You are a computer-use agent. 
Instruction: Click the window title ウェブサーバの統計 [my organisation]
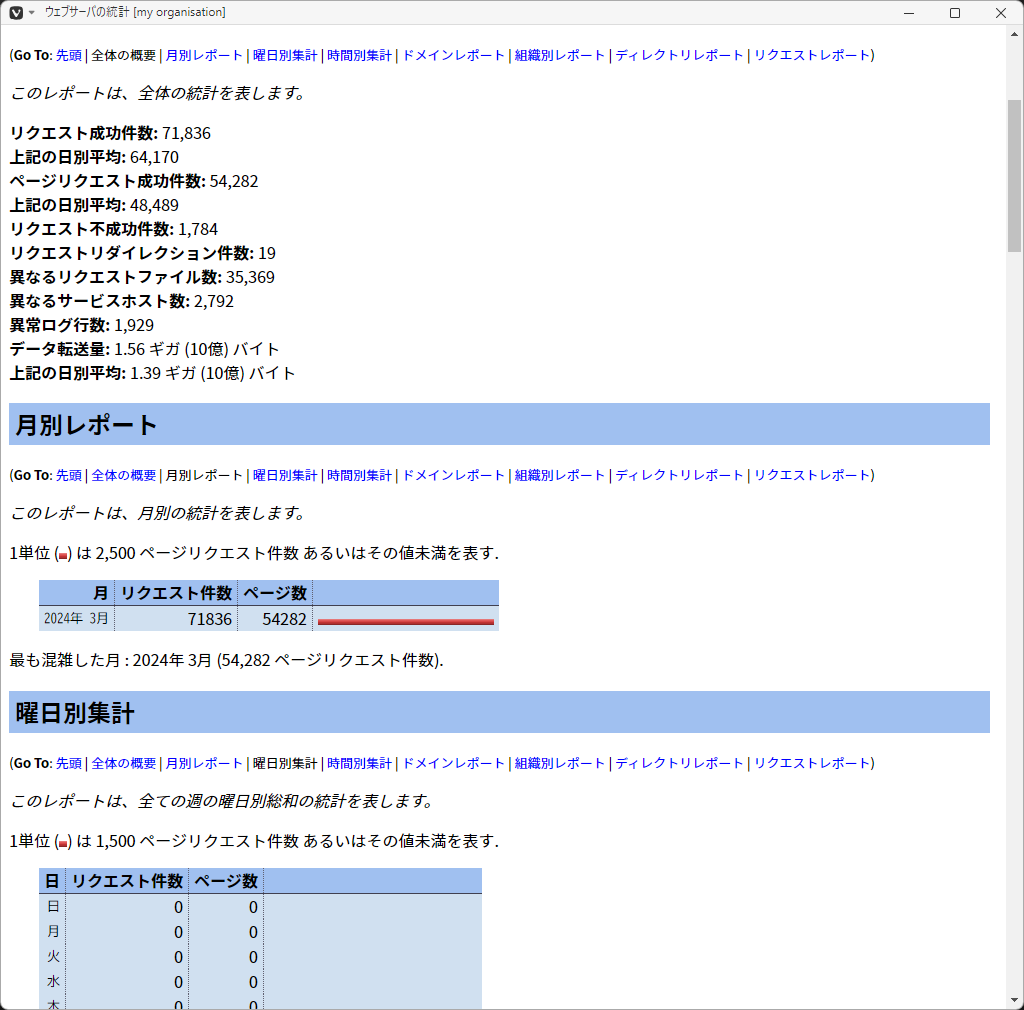(x=135, y=12)
